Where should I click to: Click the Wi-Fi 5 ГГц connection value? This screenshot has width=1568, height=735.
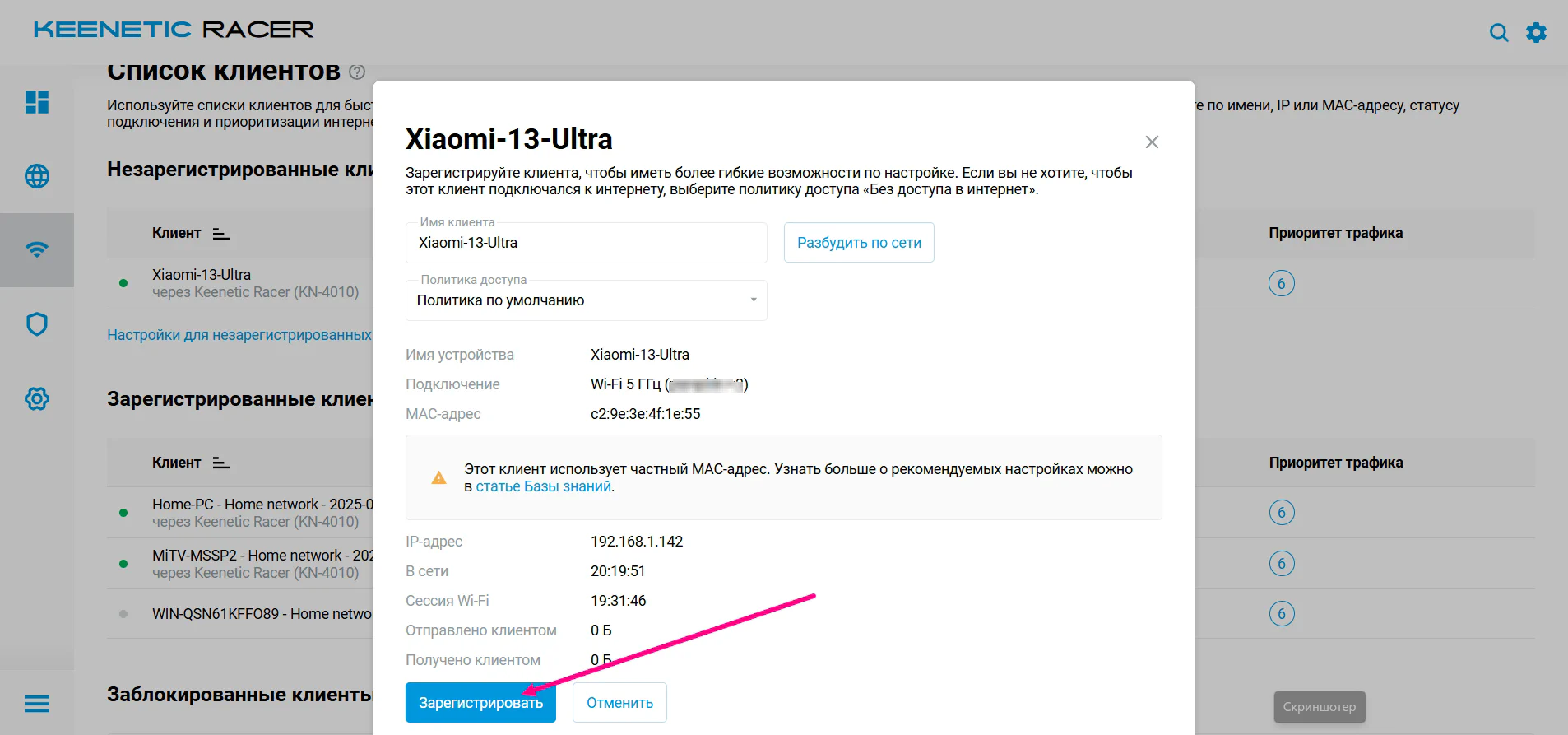[x=670, y=384]
